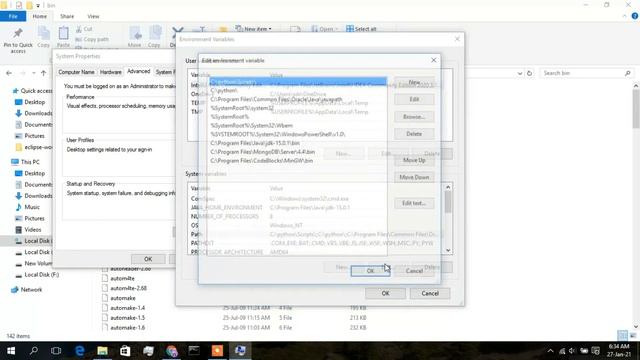Click the Search bin input field
The width and height of the screenshot is (640, 360).
click(x=587, y=73)
